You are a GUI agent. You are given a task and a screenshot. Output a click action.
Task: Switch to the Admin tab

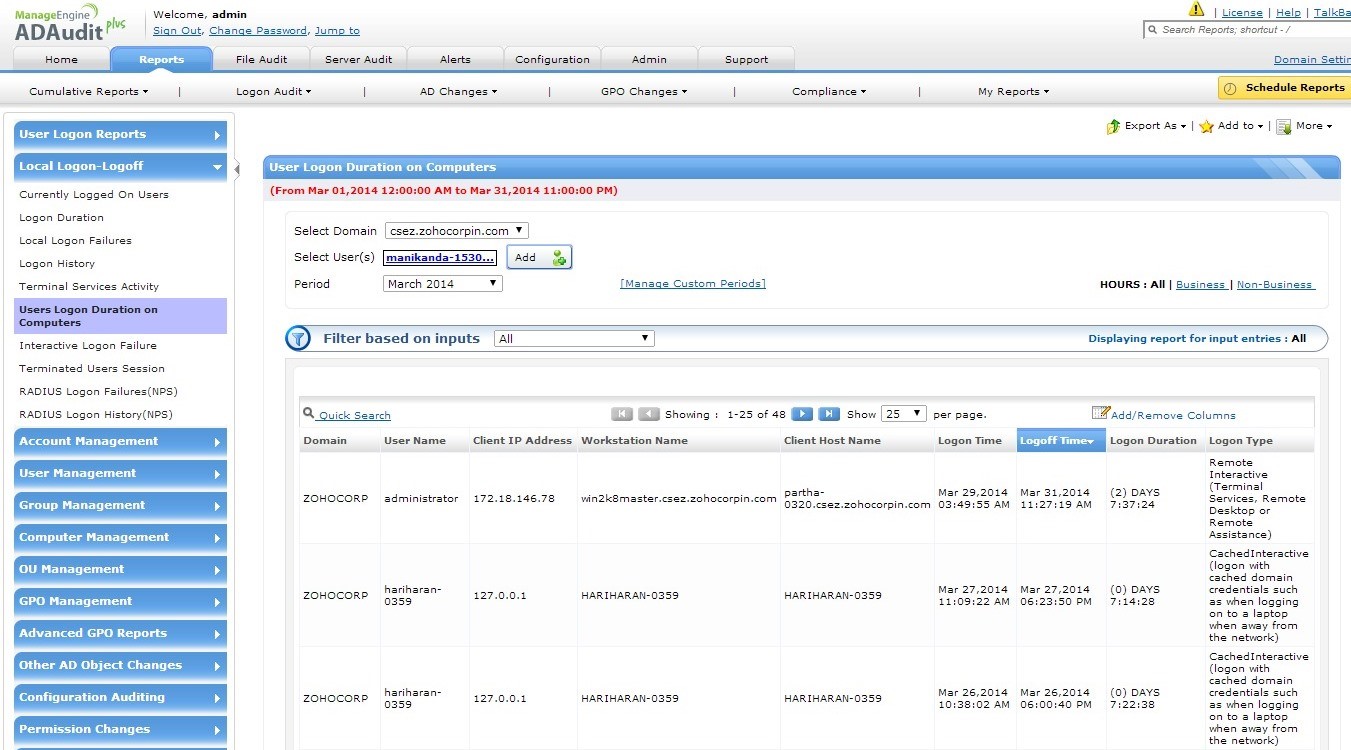point(649,59)
